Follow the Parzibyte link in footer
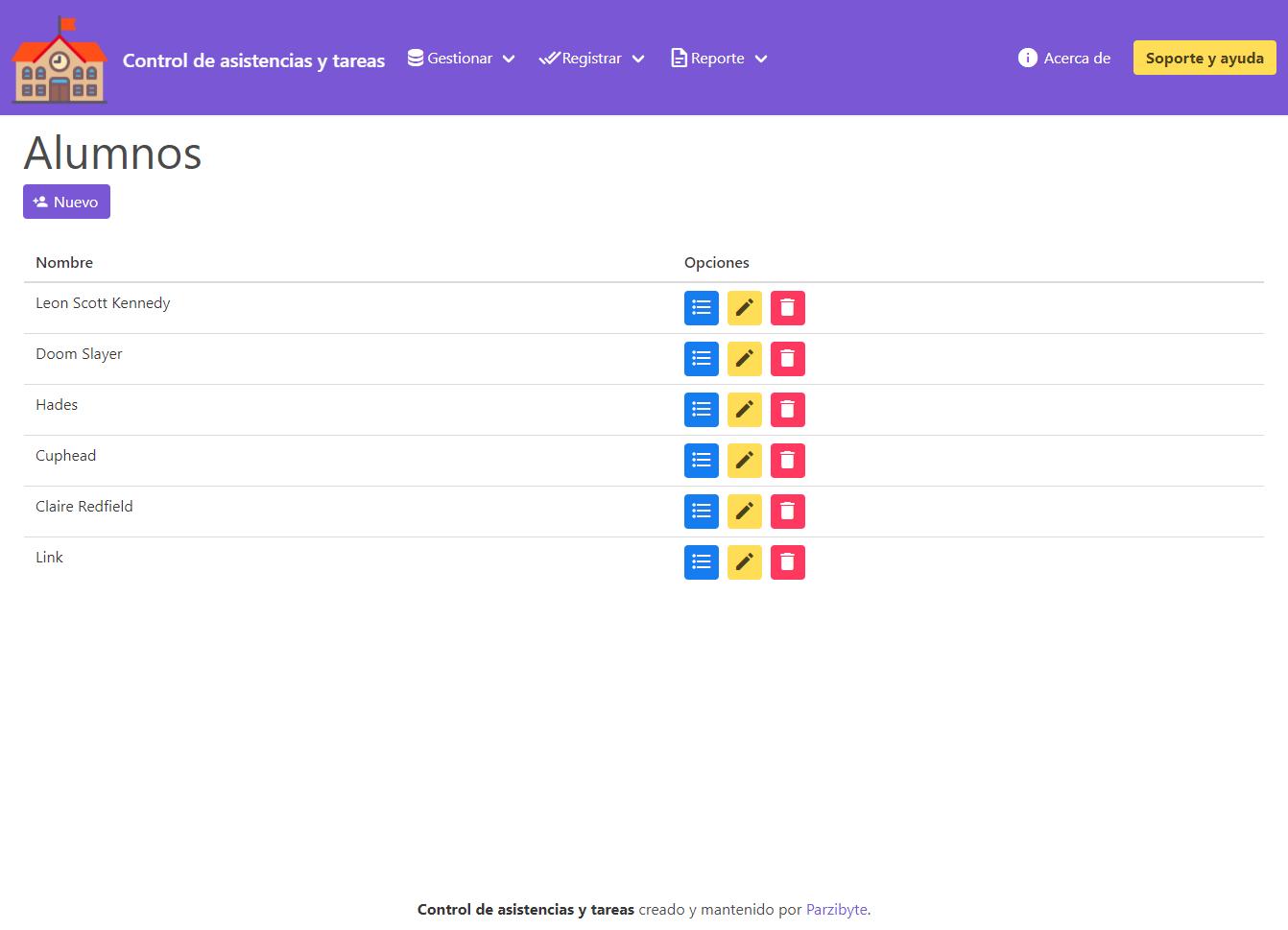Image resolution: width=1288 pixels, height=930 pixels. coord(836,910)
